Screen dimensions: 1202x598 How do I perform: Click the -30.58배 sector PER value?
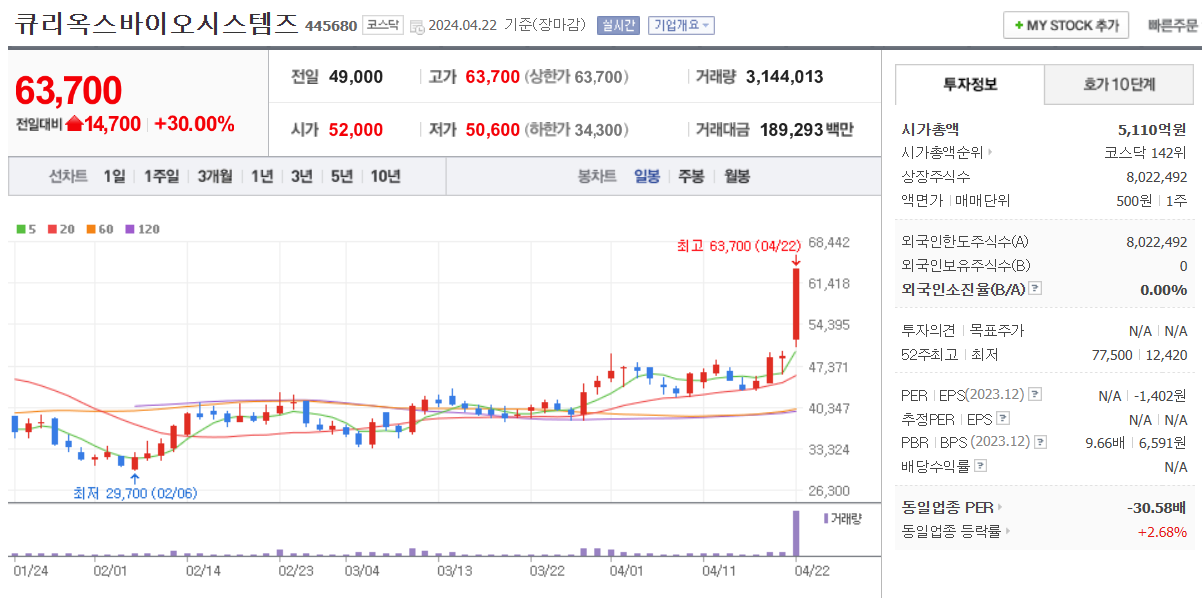point(1157,507)
